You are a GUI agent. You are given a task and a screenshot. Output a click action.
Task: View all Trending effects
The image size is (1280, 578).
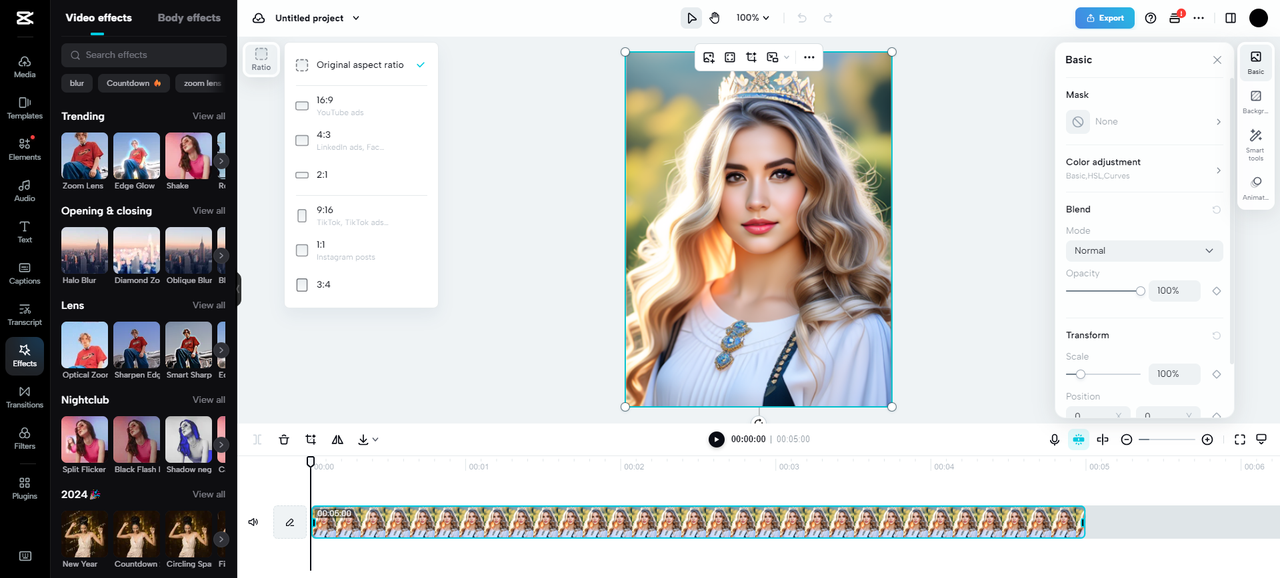[209, 117]
